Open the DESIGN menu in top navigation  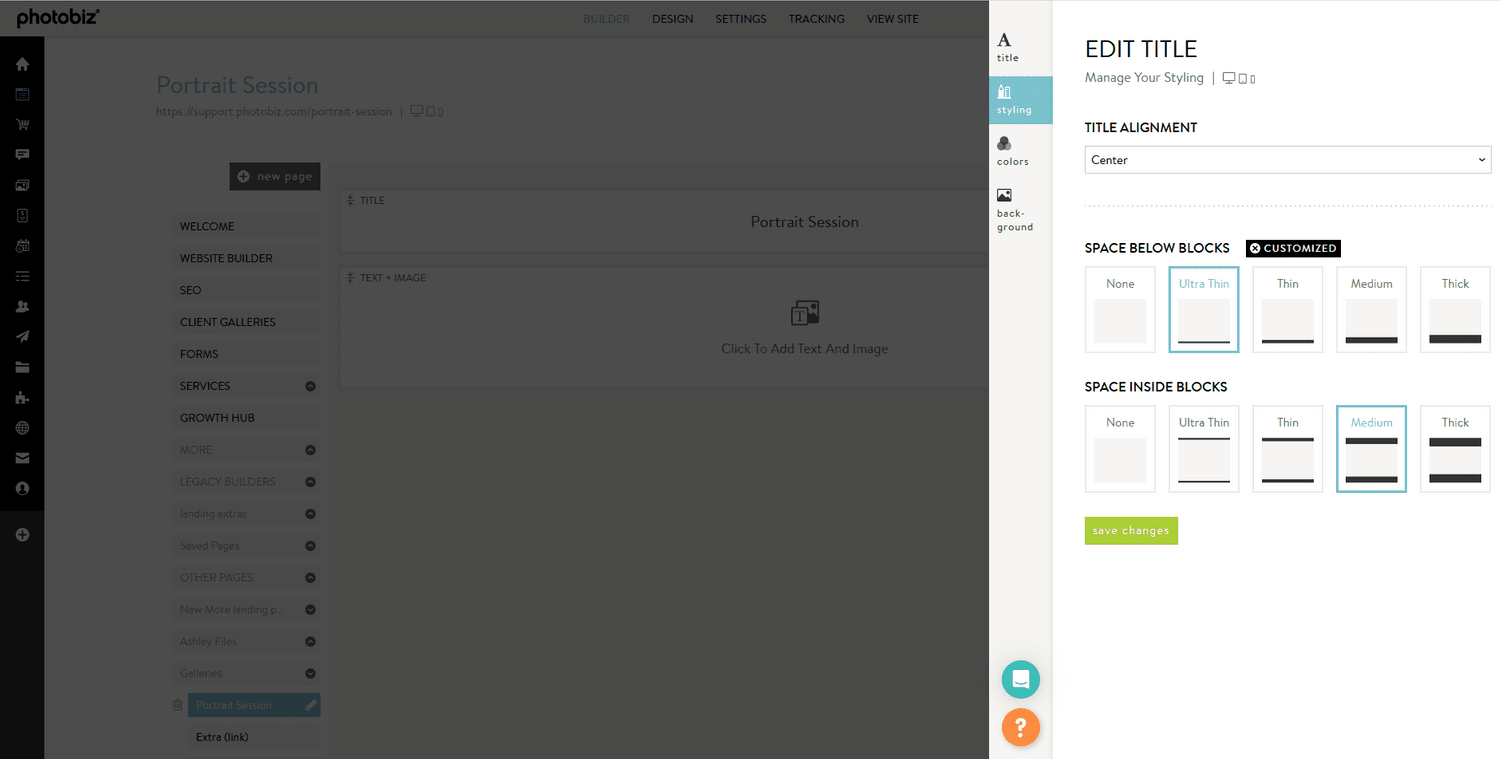(x=672, y=19)
